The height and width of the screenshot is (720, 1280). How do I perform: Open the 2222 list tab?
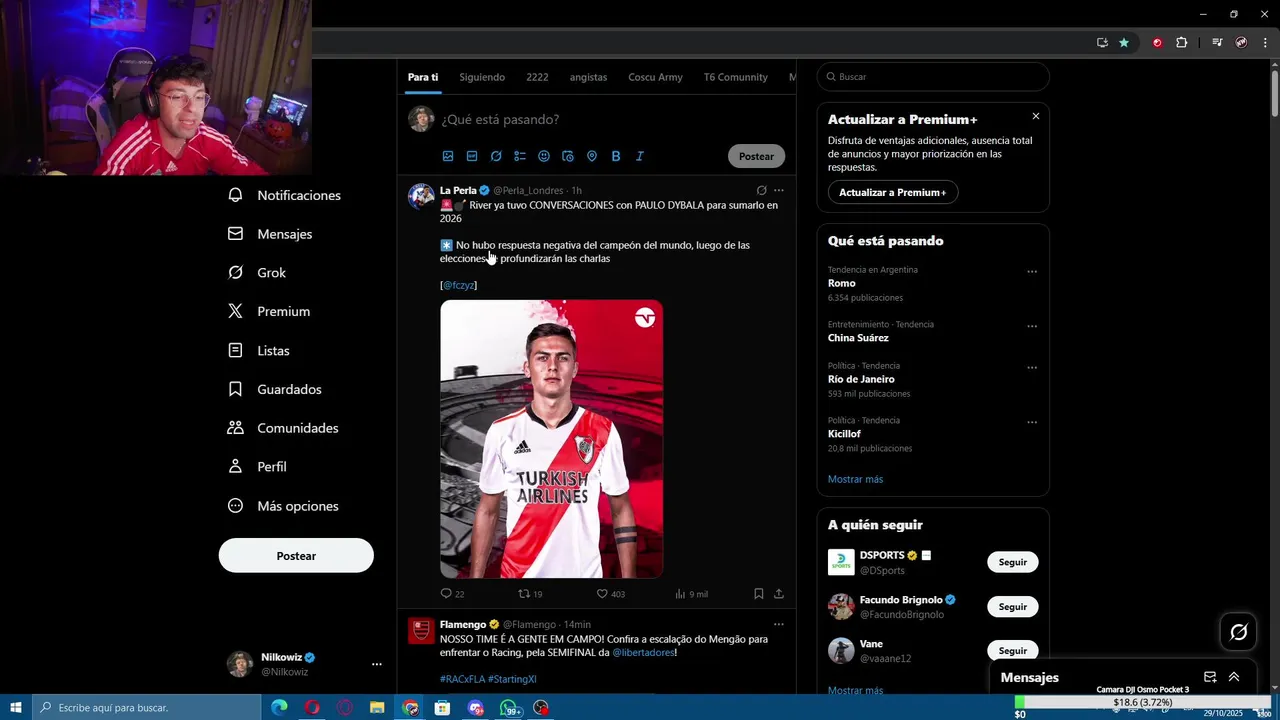coord(537,77)
